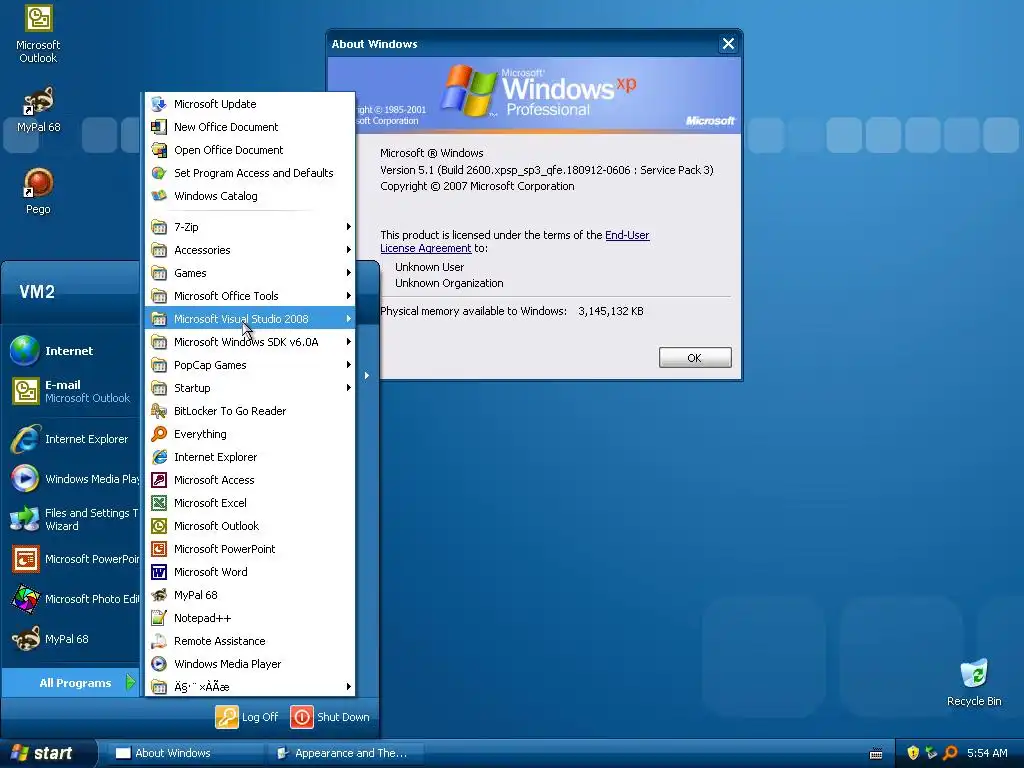Image resolution: width=1024 pixels, height=768 pixels.
Task: Switch to About Windows taskbar button
Action: click(x=185, y=753)
